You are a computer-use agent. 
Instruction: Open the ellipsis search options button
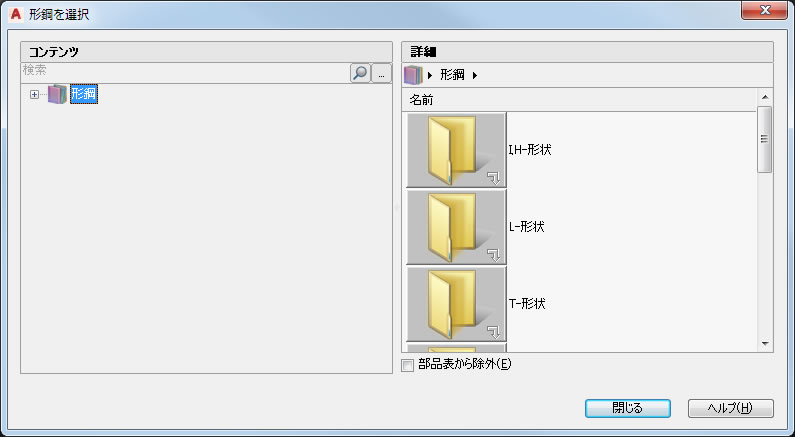(381, 74)
